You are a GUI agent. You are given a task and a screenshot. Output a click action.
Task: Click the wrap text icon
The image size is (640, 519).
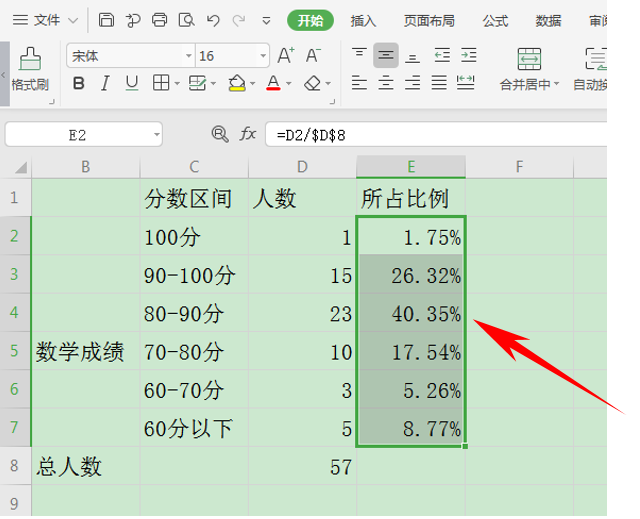click(x=596, y=59)
